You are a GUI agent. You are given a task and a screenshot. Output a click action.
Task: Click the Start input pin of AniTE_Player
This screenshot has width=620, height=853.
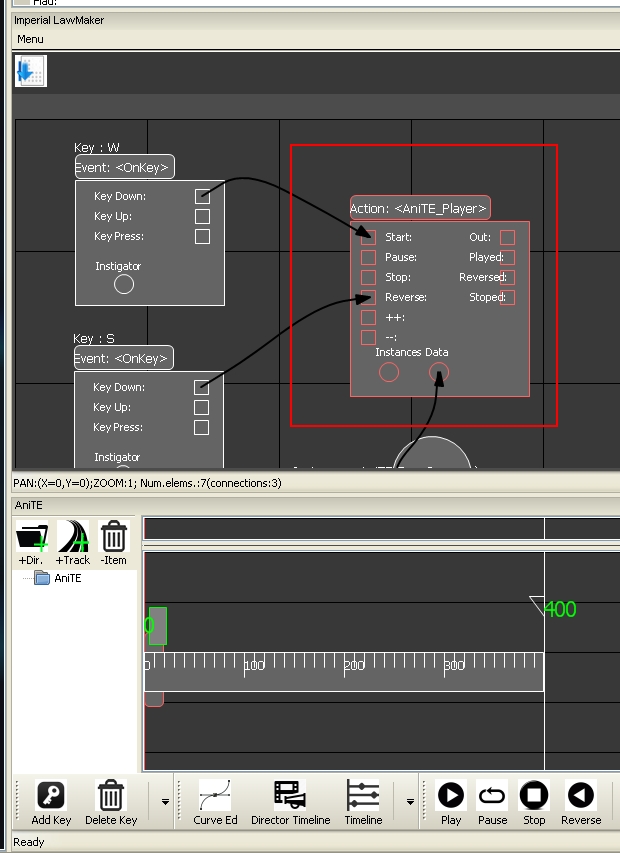tap(368, 237)
